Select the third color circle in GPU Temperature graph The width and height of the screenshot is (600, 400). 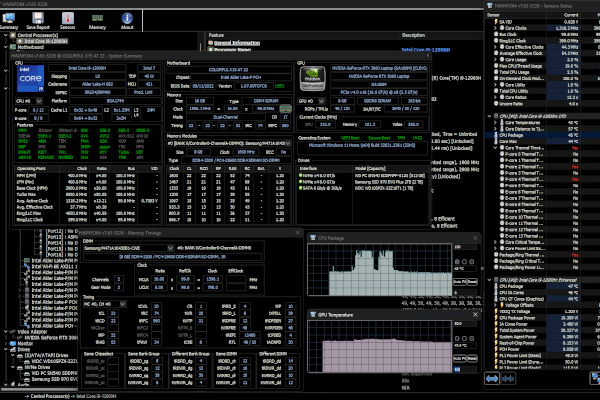coord(471,338)
